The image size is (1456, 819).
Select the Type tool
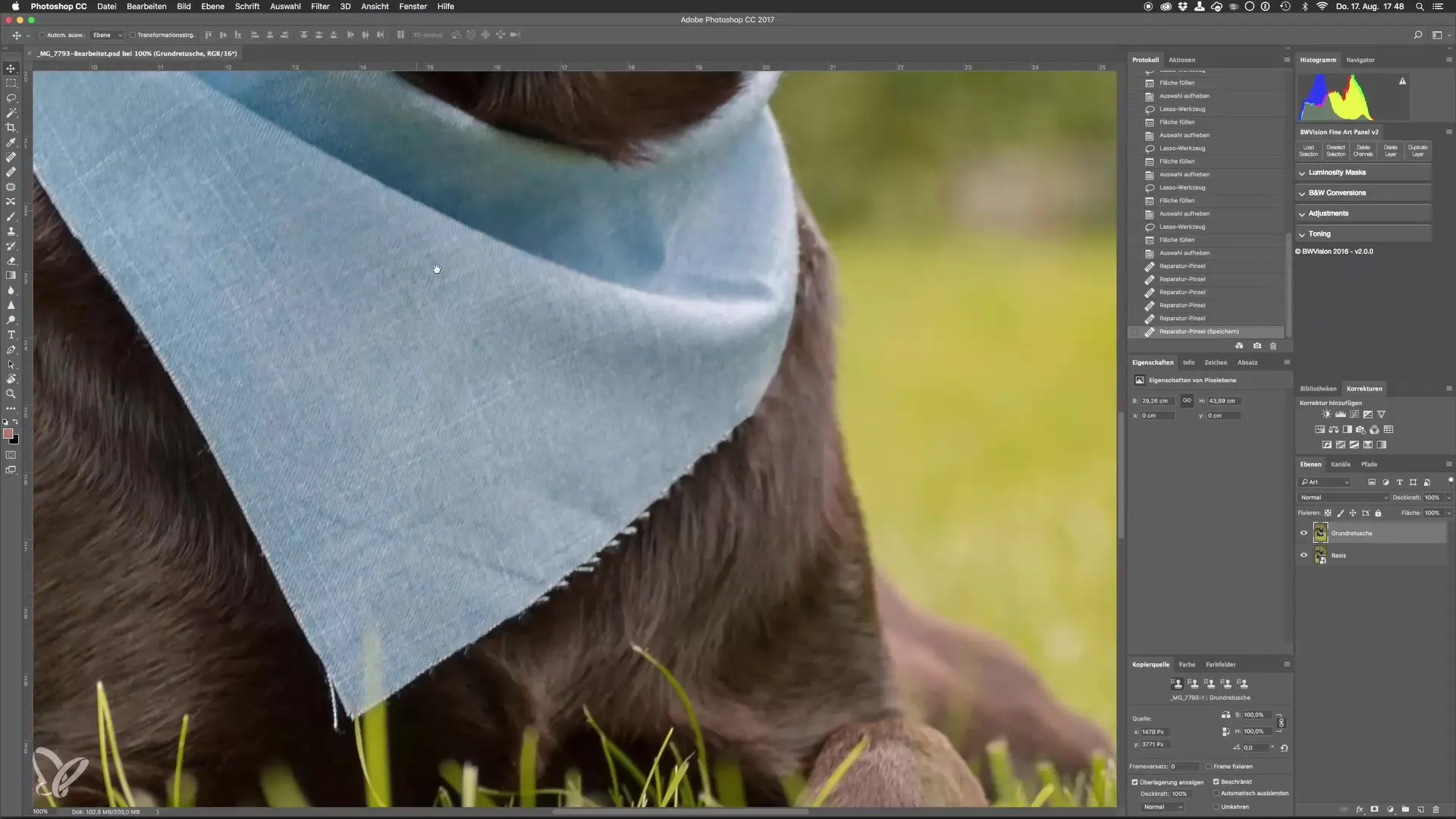11,334
